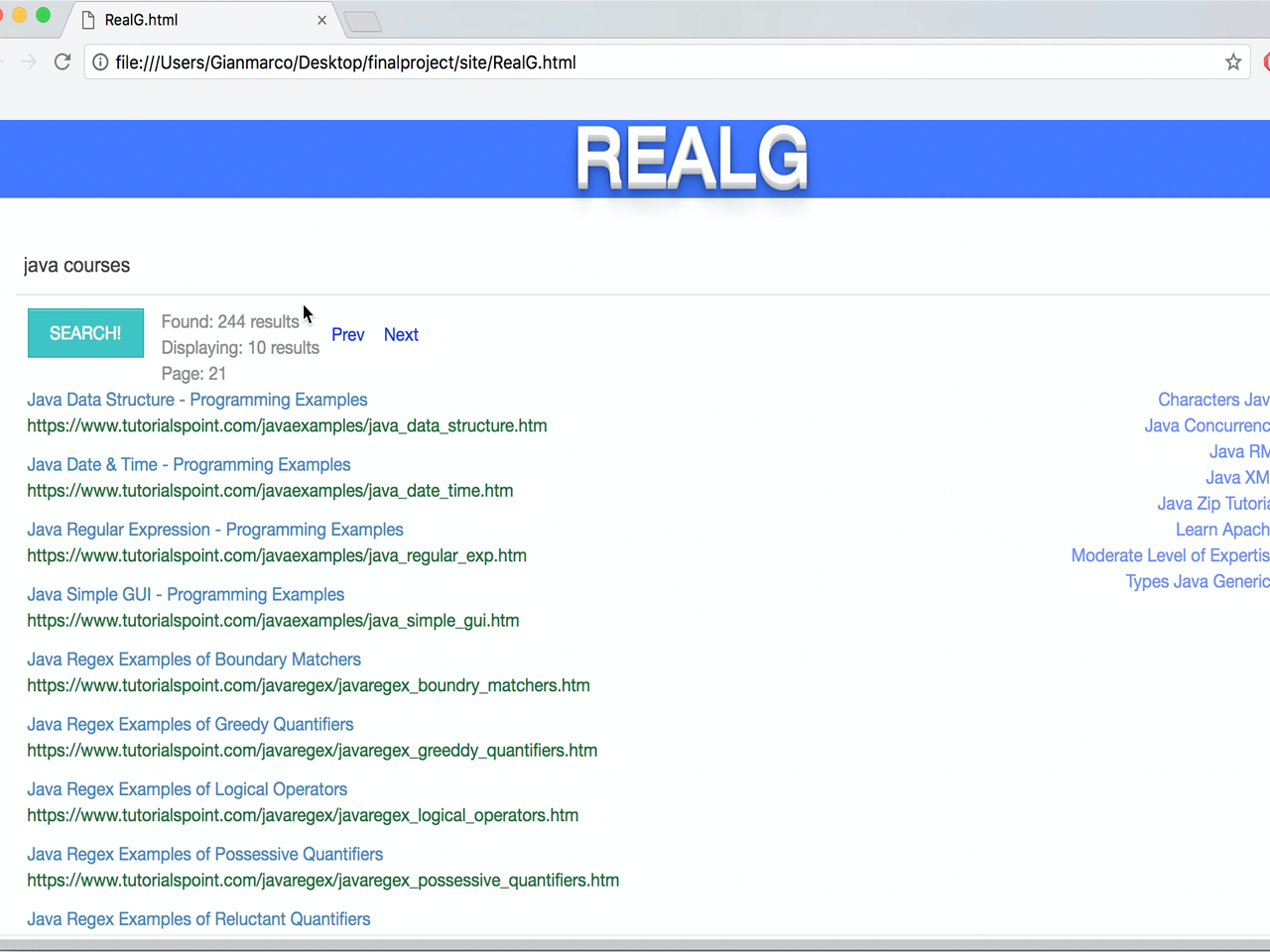The height and width of the screenshot is (952, 1270).
Task: Open Java Simple GUI examples link
Action: (x=186, y=595)
